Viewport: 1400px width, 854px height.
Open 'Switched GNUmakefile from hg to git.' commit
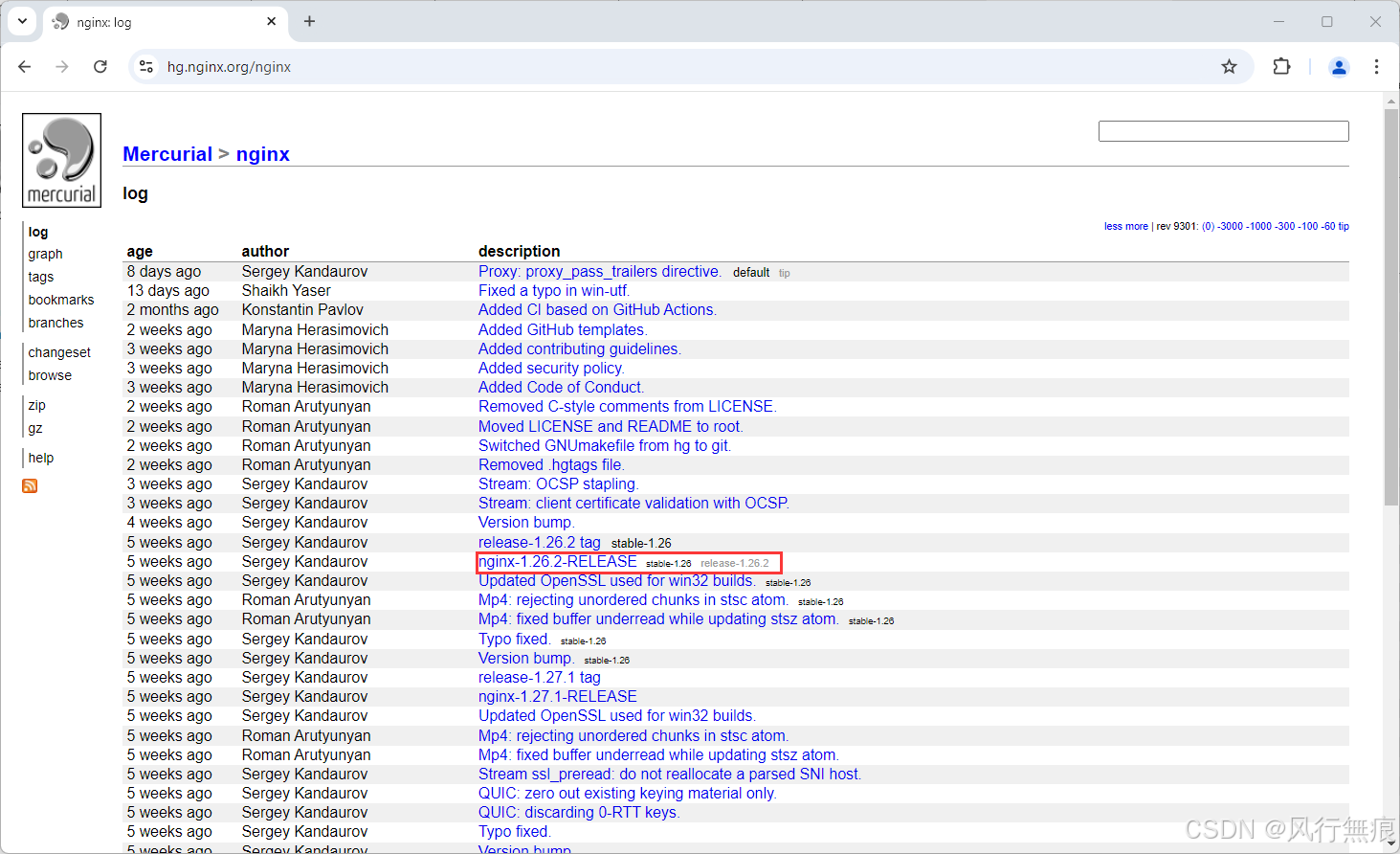(x=605, y=446)
